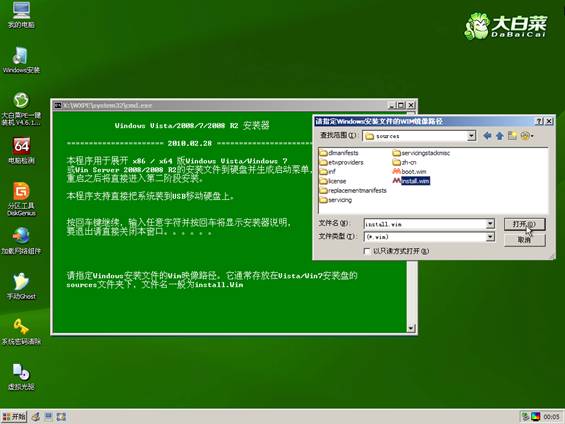The image size is (565, 424).
Task: Open the Windows安装 desktop icon
Action: click(x=21, y=60)
